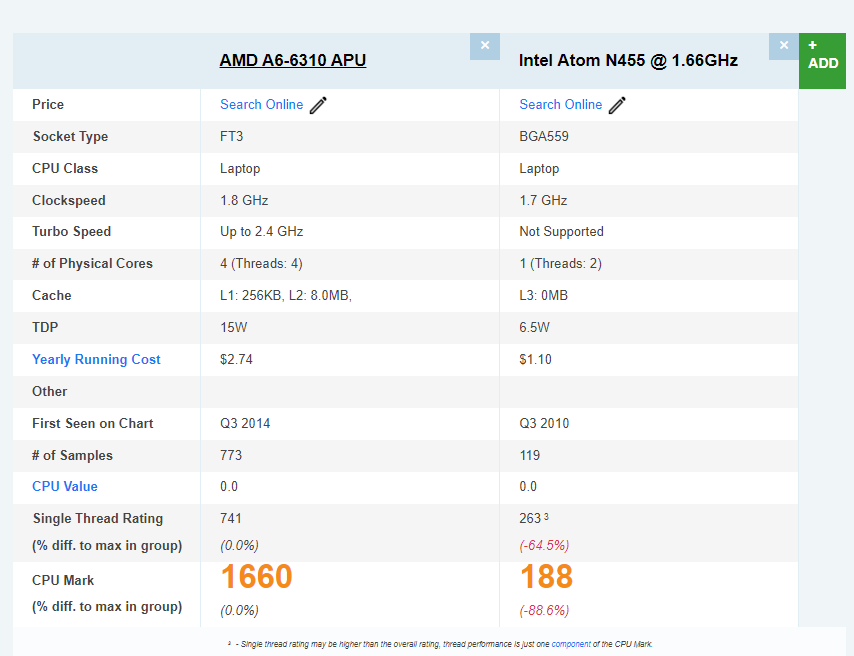854x656 pixels.
Task: Select the 'Turbo Speed' row label
Action: point(71,232)
